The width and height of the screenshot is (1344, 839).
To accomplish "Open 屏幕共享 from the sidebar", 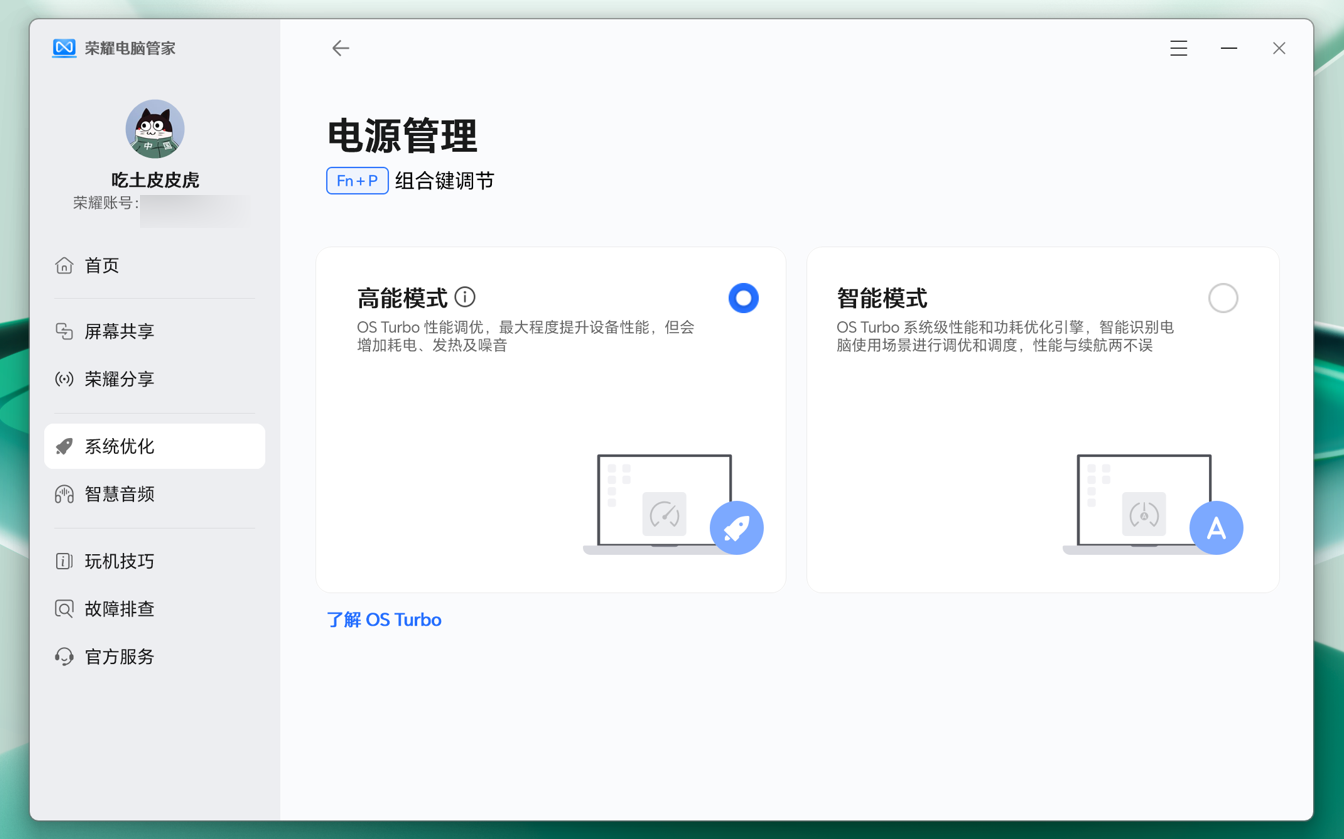I will coord(155,331).
